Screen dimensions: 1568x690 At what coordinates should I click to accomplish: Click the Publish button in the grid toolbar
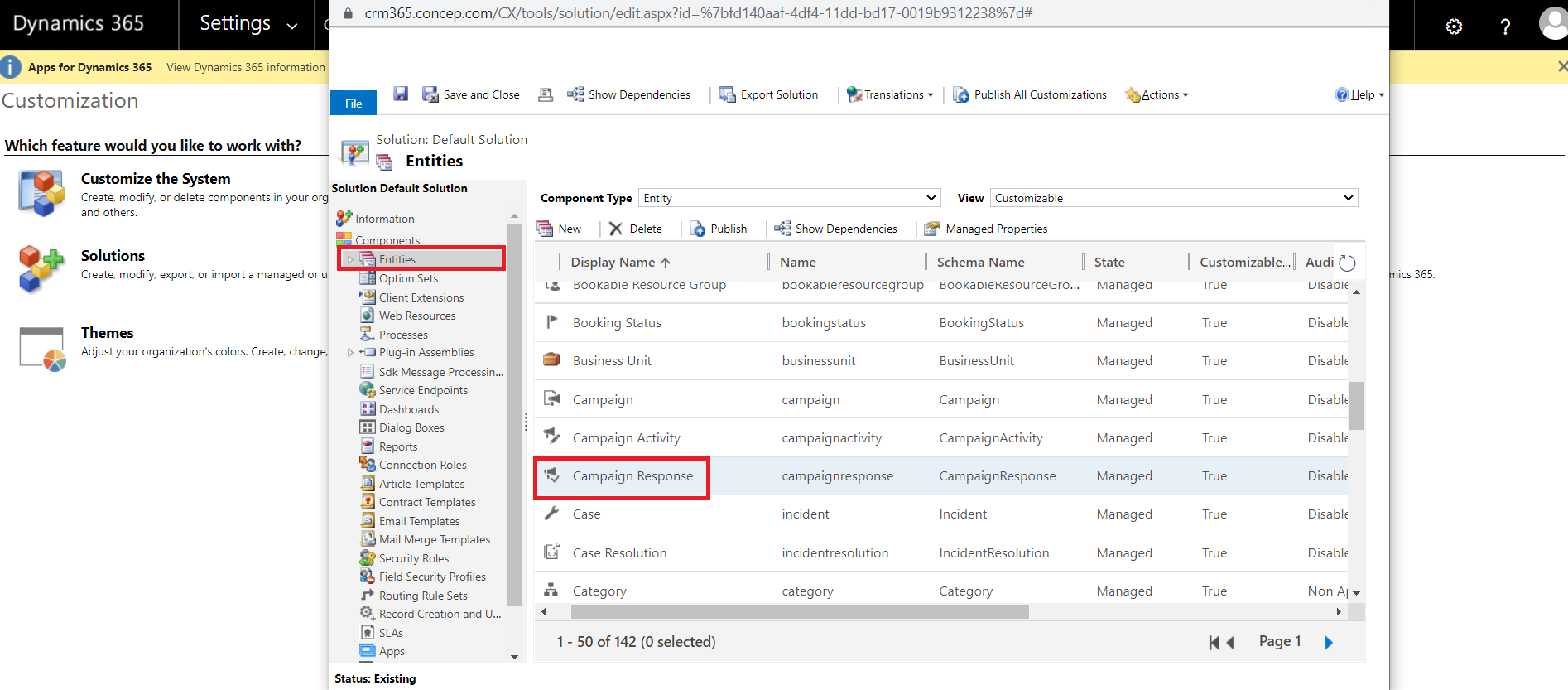(x=719, y=229)
